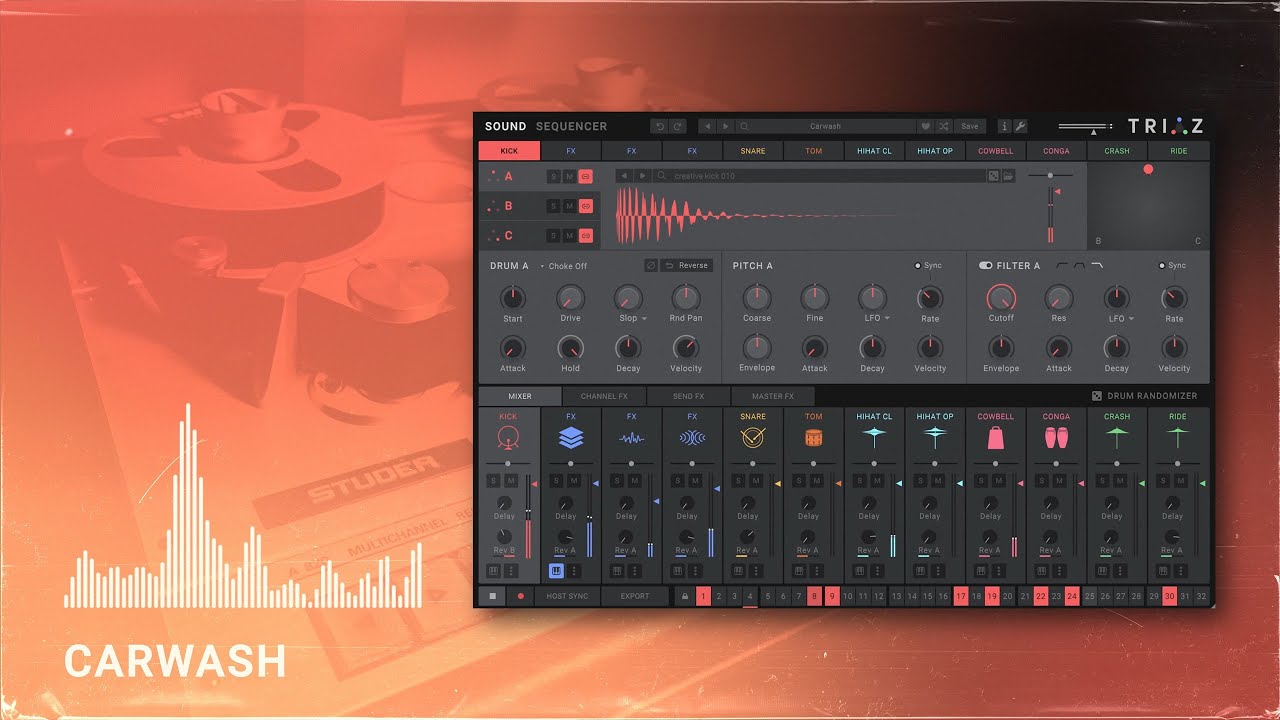This screenshot has height=720, width=1280.
Task: Click the EXPORT button
Action: coord(634,596)
